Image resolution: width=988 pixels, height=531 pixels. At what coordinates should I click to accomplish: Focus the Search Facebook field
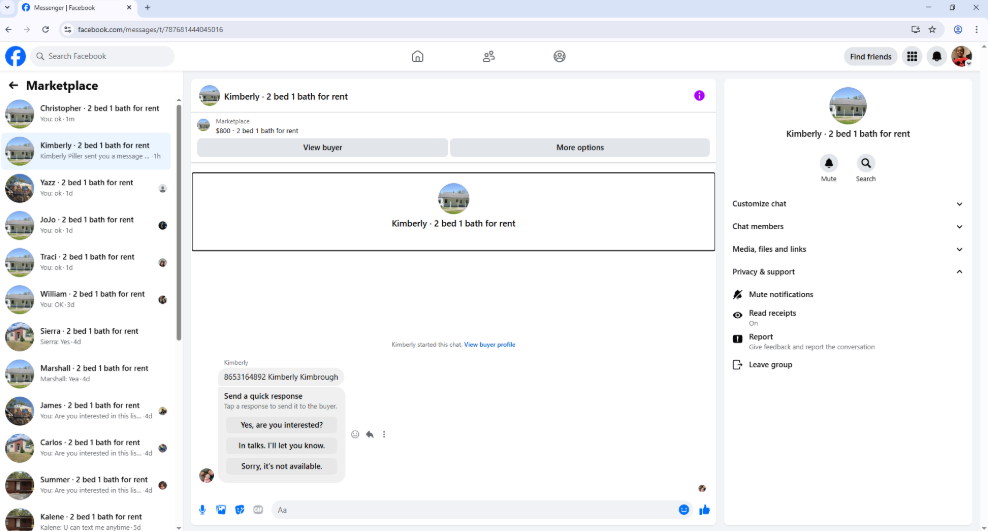tap(103, 56)
